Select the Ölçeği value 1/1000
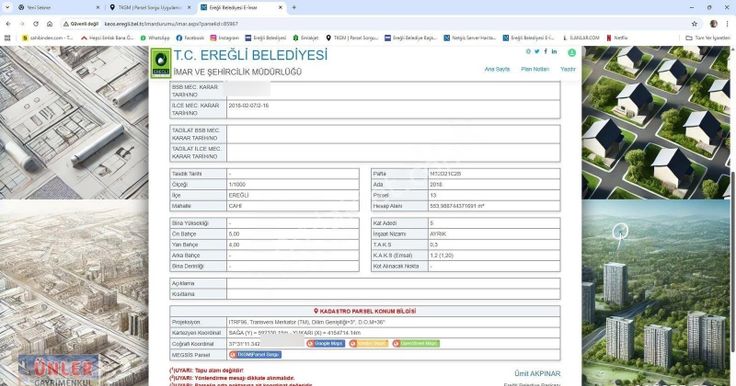The height and width of the screenshot is (386, 736). [237, 185]
